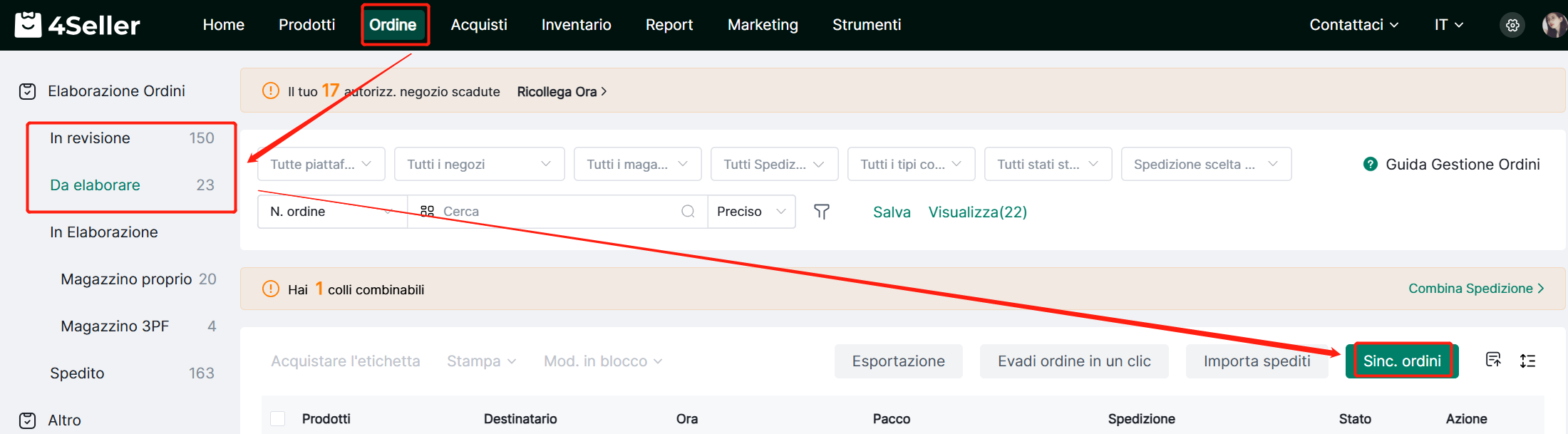Open the user profile avatar

tap(1554, 26)
